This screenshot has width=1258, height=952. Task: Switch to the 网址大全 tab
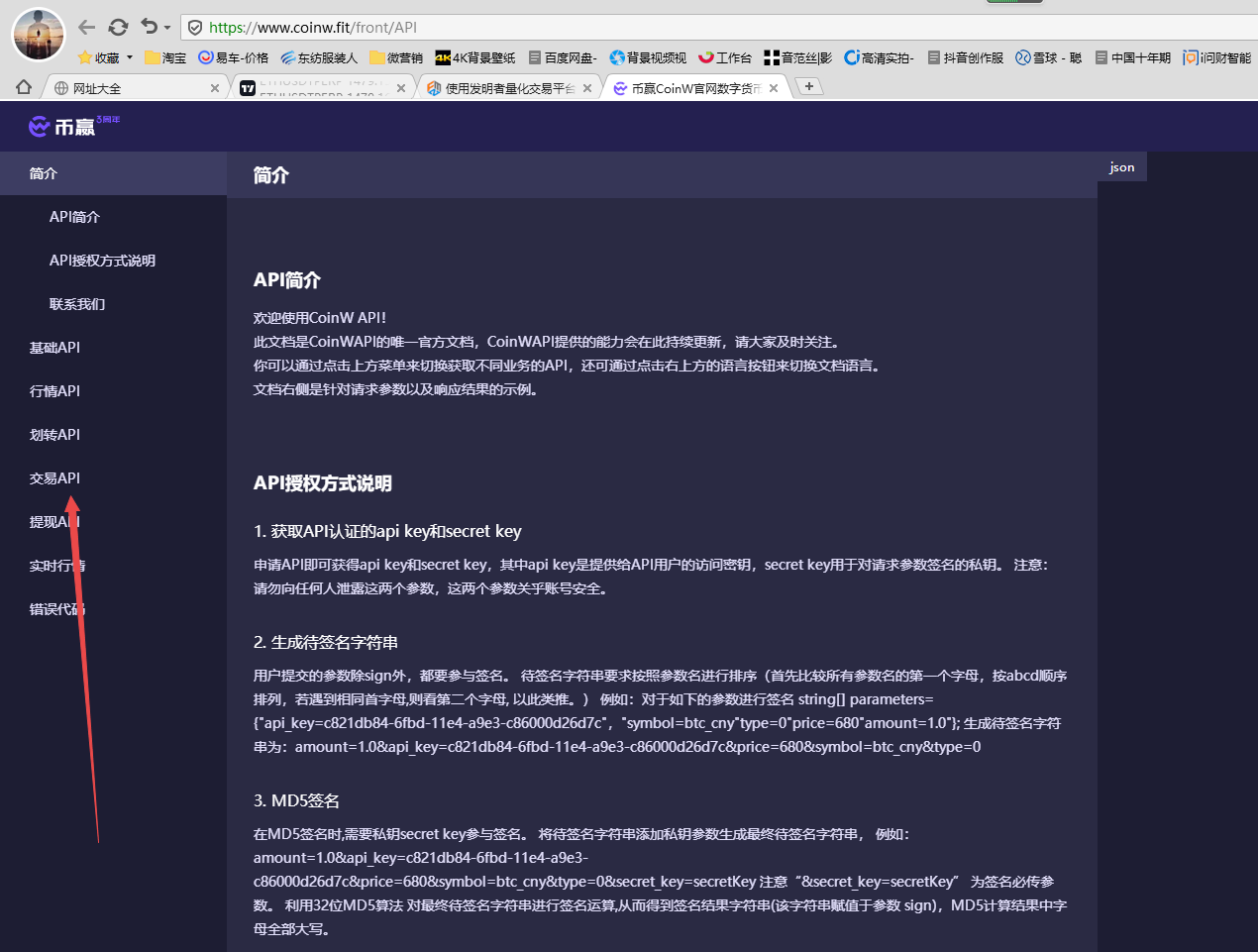134,88
